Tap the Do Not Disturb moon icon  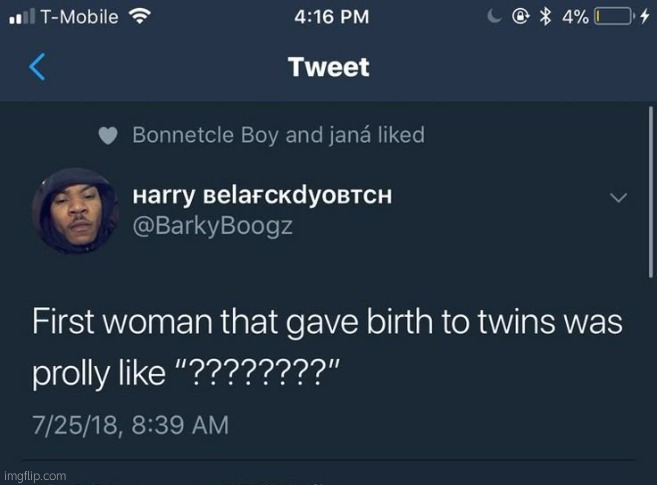coord(493,17)
